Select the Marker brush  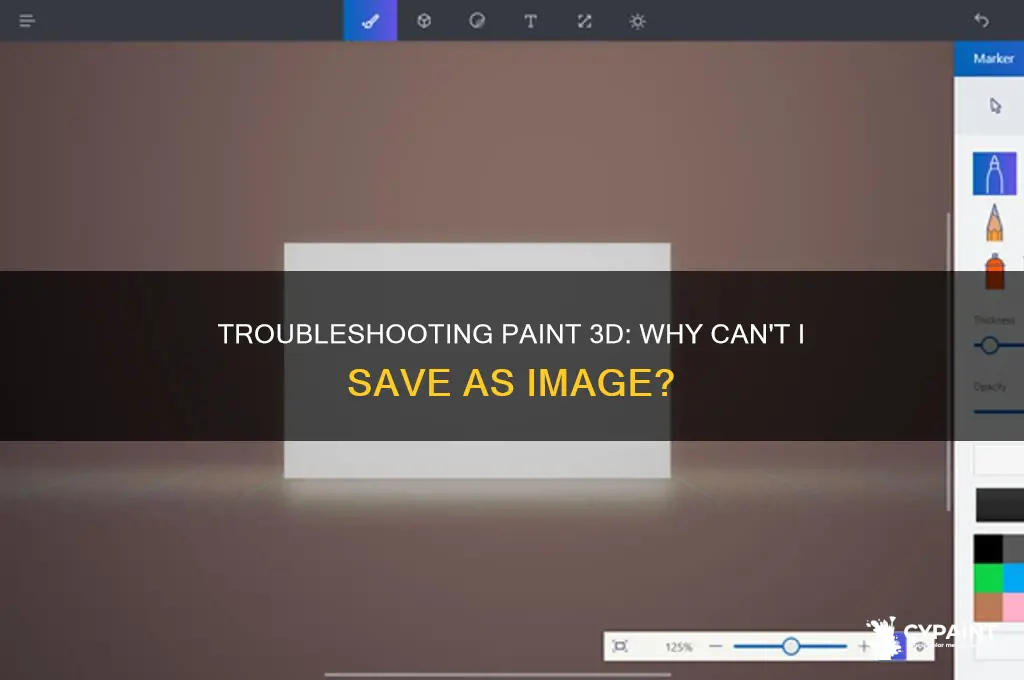coord(994,174)
